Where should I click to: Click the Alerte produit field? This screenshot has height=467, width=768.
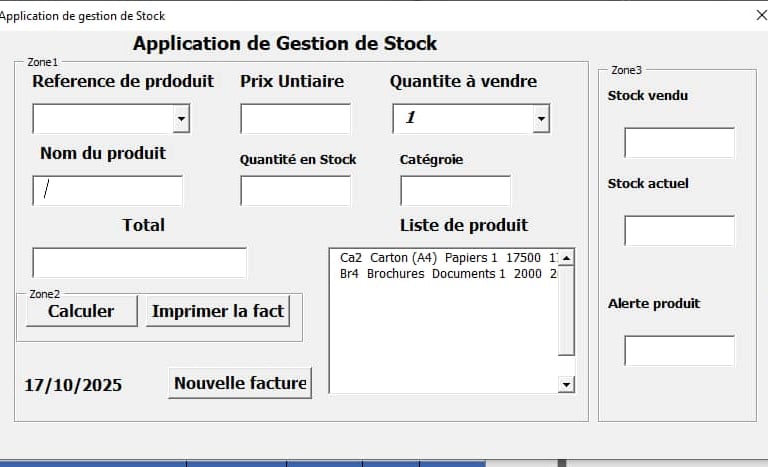679,350
